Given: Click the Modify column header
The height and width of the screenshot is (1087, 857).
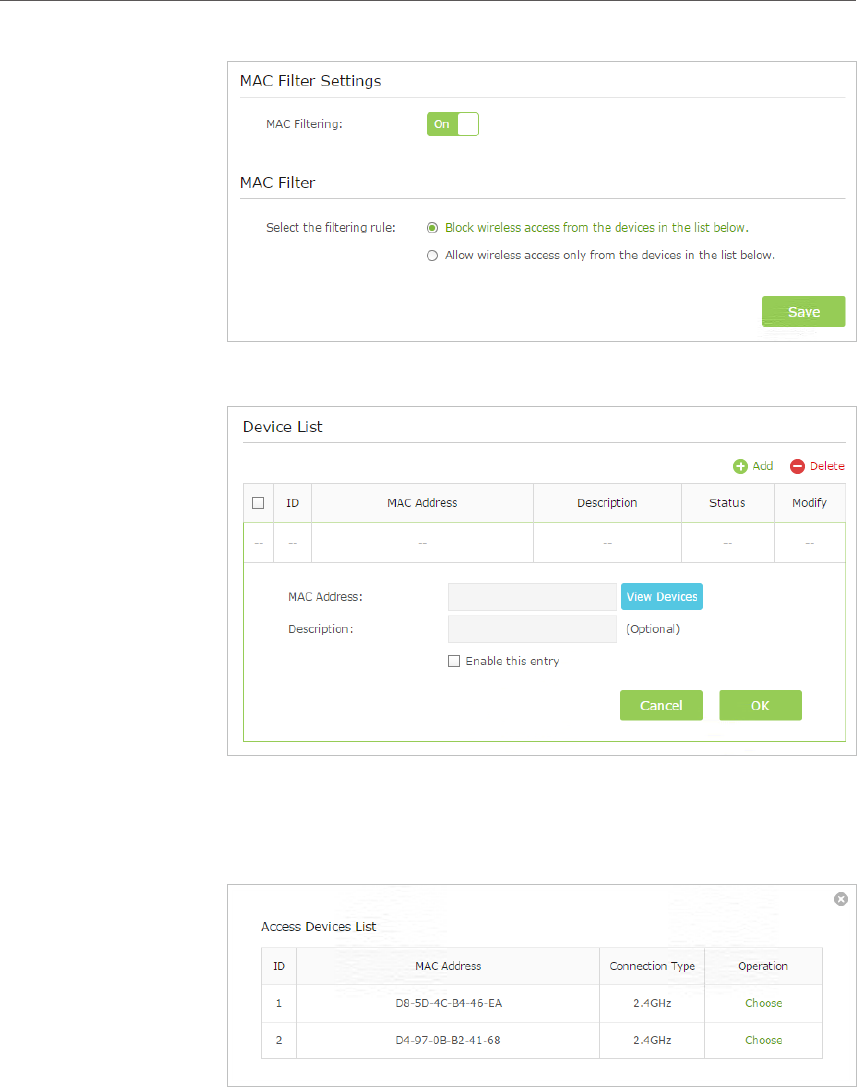Looking at the screenshot, I should coord(810,503).
